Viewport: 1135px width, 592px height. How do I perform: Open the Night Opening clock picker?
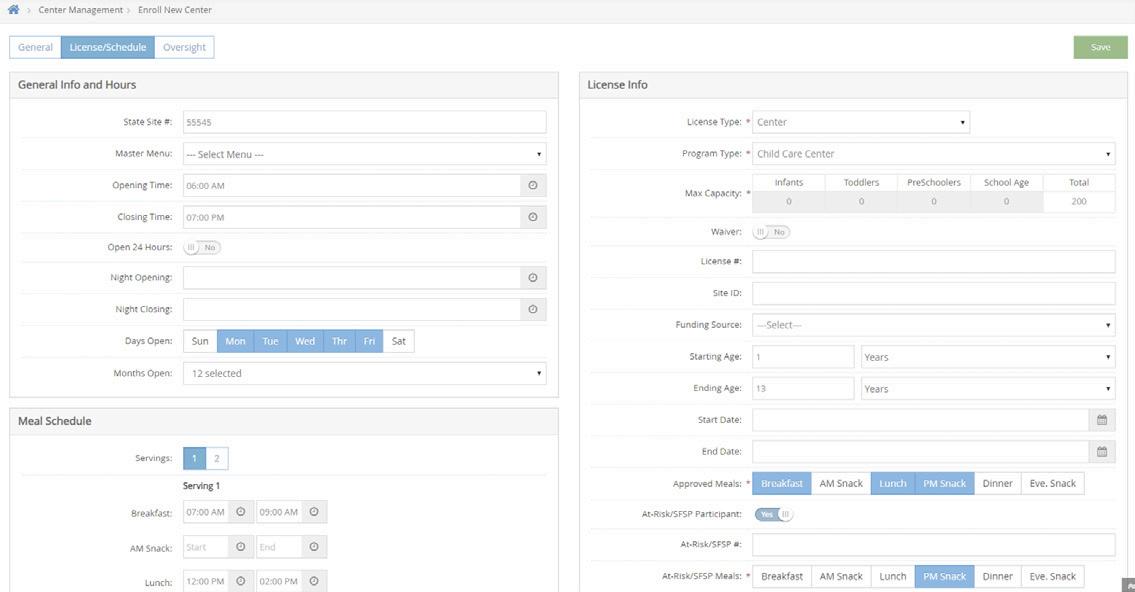coord(533,278)
